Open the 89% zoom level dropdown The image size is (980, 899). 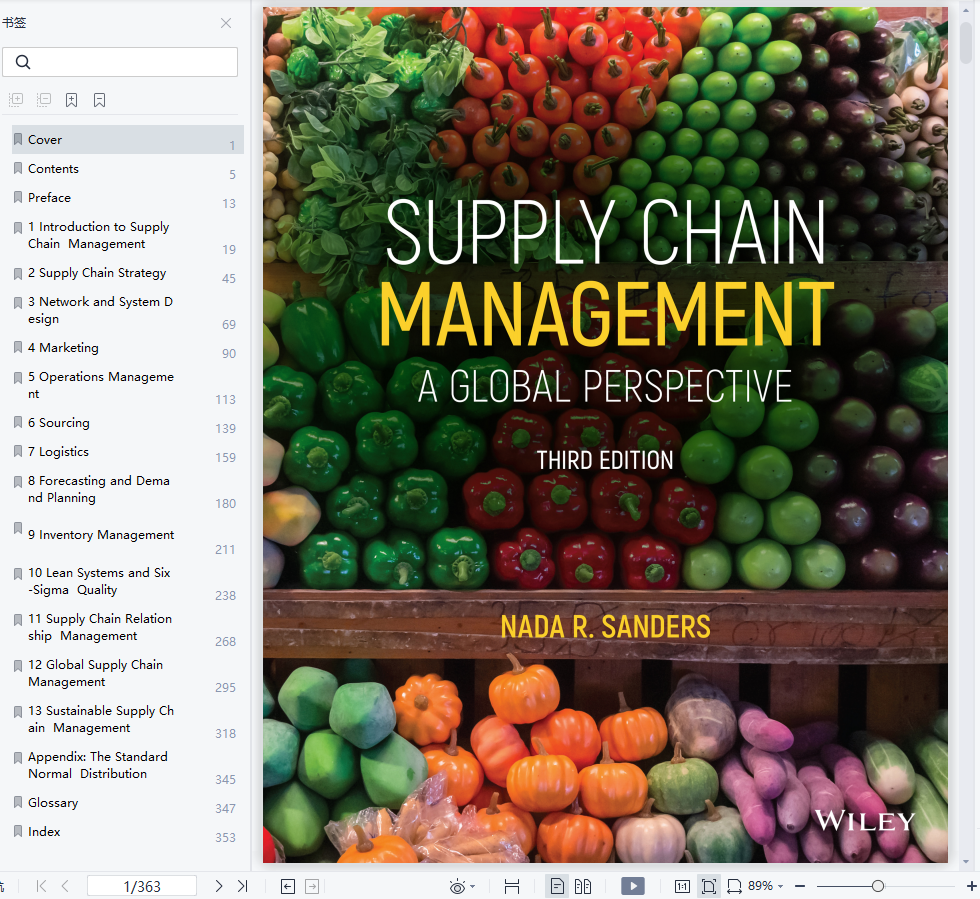[x=766, y=886]
